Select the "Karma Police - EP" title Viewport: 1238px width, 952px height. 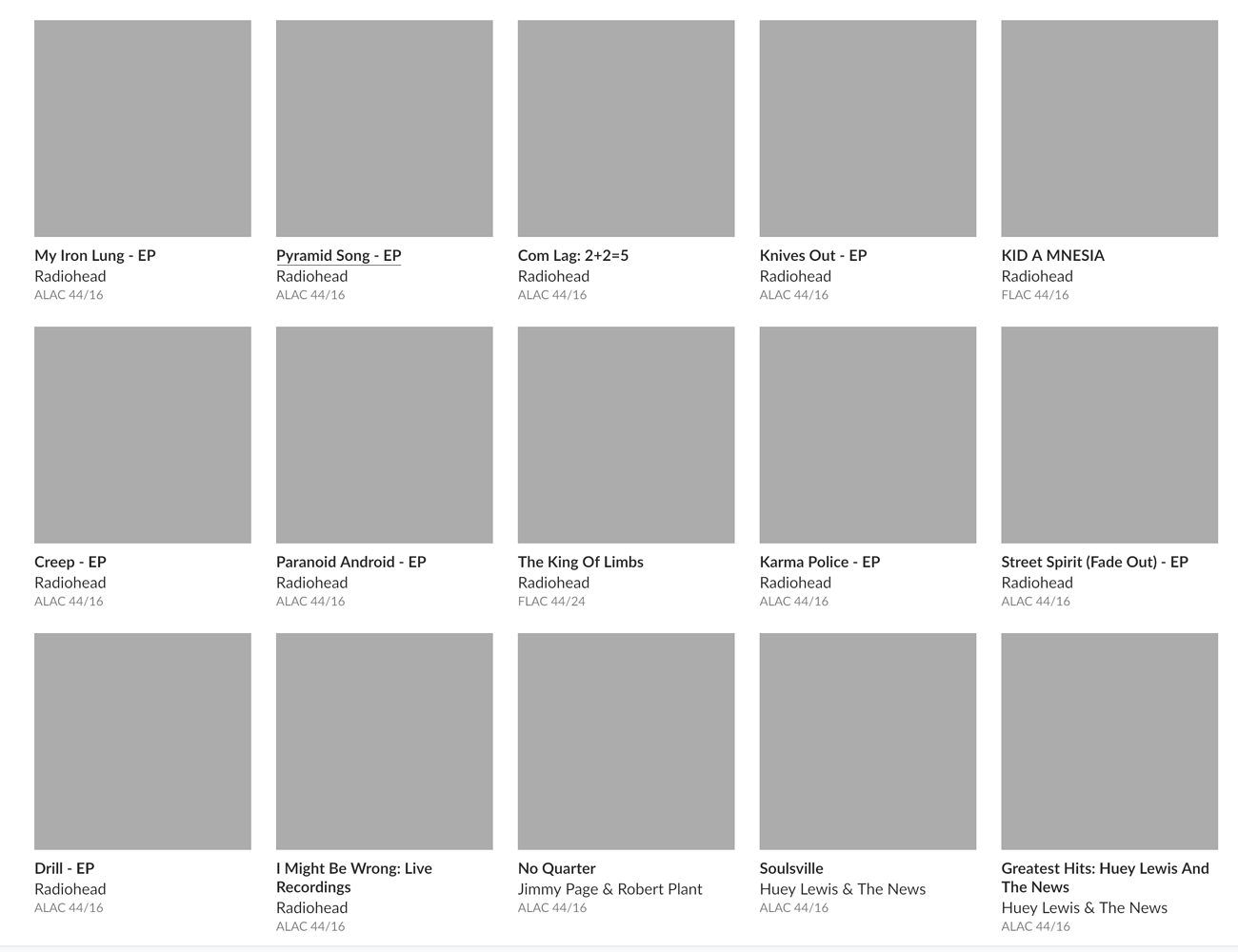click(820, 562)
